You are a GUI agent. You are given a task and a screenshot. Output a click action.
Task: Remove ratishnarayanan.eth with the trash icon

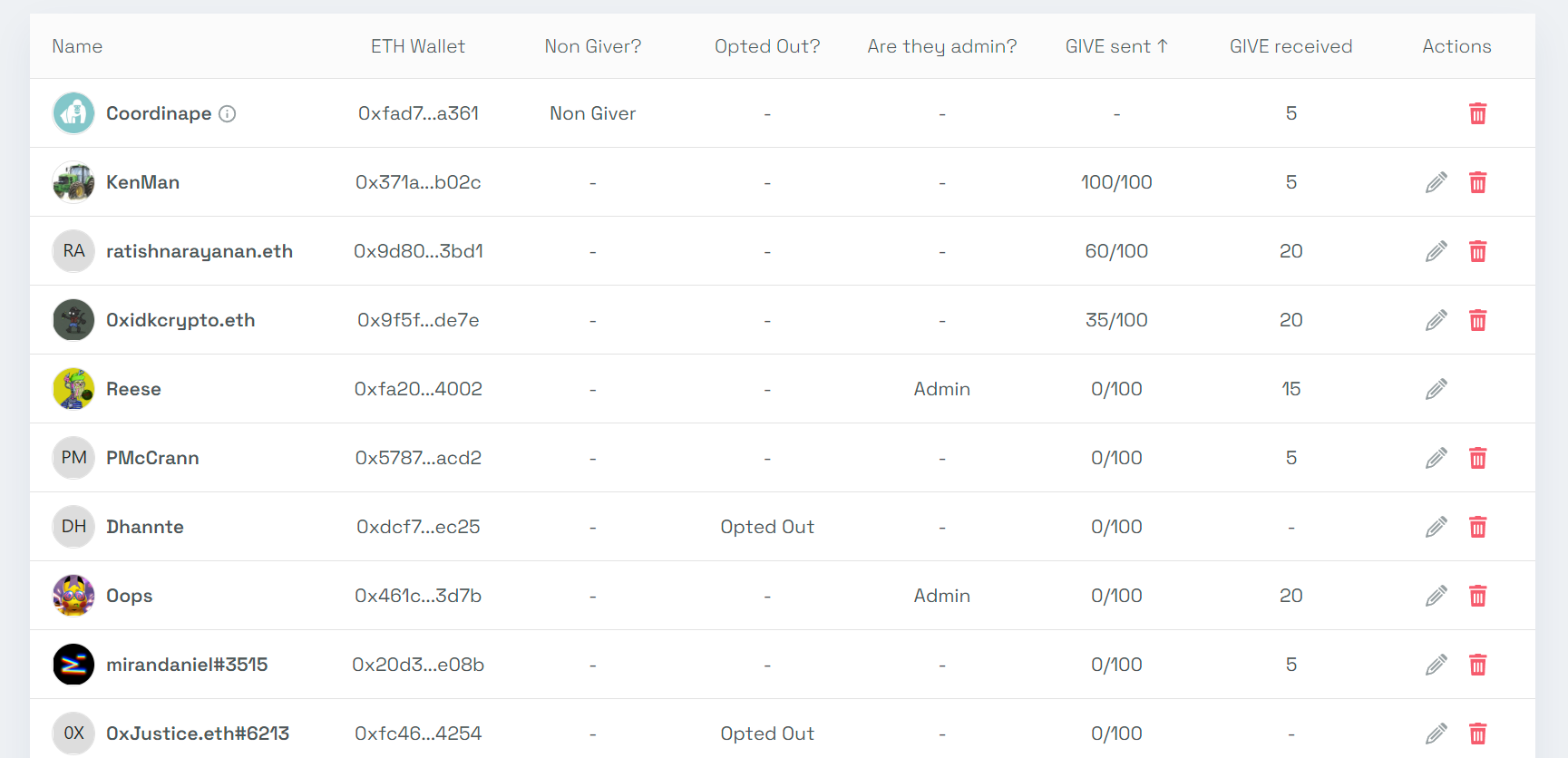coord(1477,251)
